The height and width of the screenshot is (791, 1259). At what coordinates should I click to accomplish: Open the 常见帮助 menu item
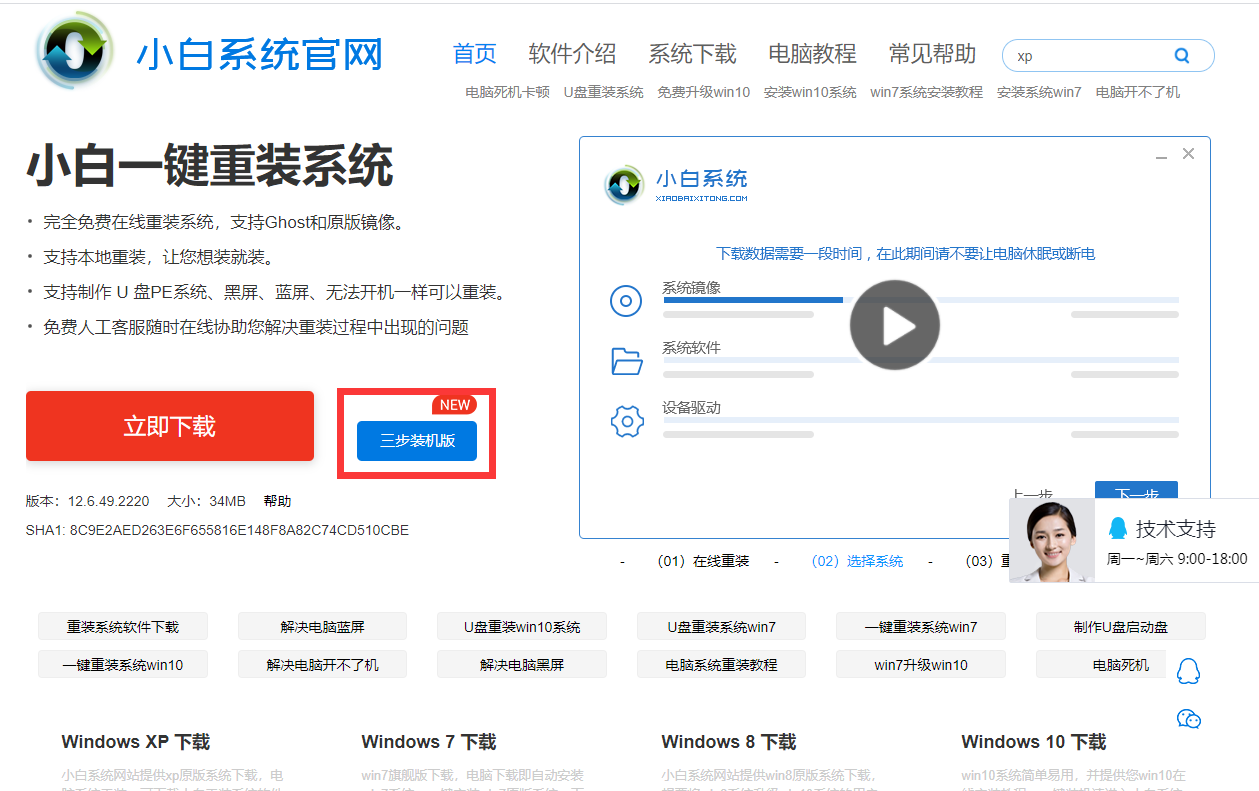coord(933,54)
